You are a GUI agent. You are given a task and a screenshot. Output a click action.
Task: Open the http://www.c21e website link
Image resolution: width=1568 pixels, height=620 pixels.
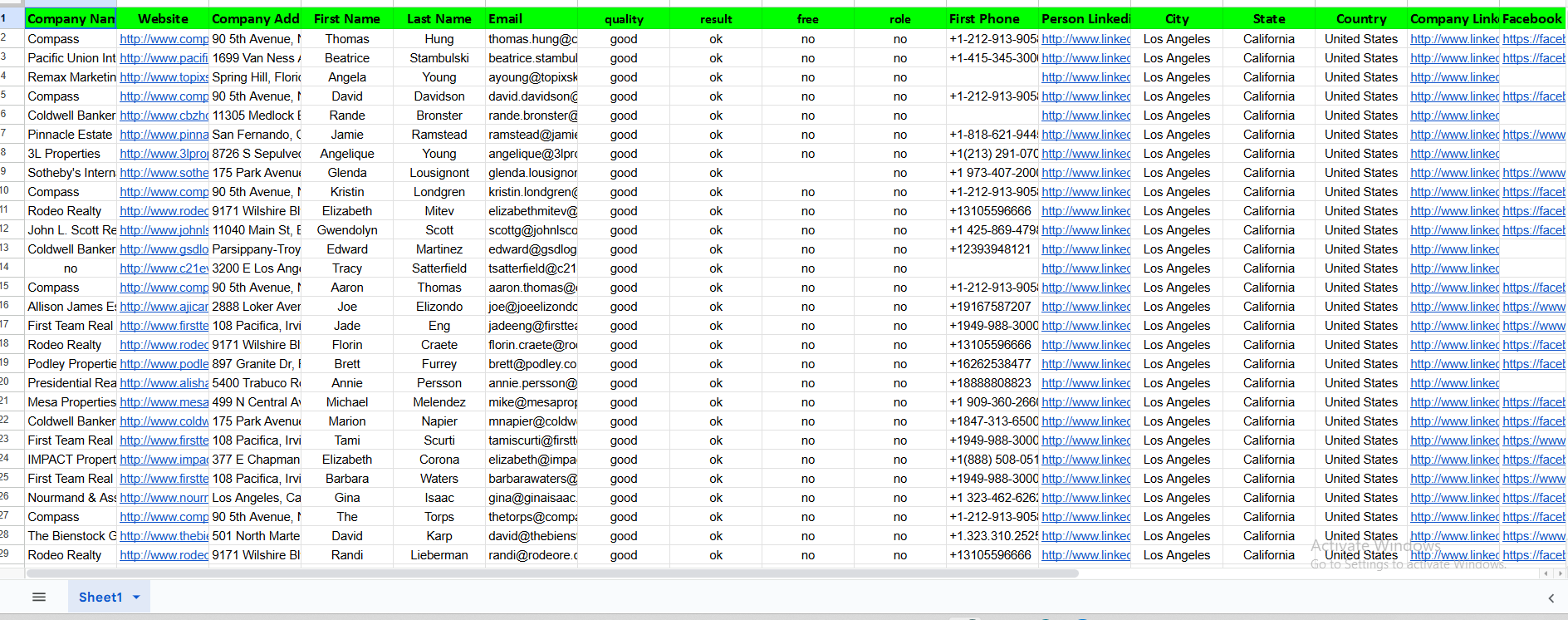pos(164,268)
